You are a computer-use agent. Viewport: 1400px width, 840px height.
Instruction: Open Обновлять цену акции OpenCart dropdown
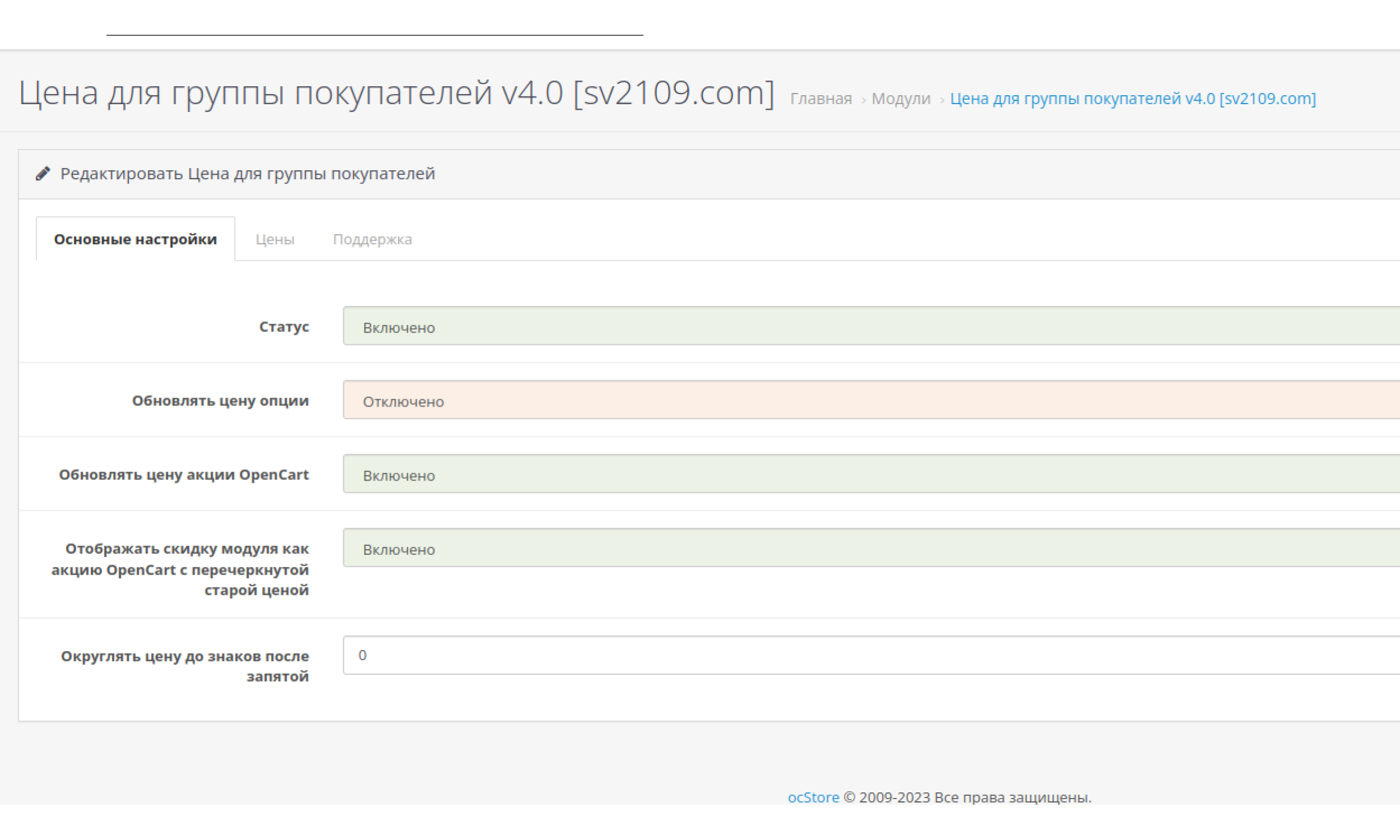870,474
